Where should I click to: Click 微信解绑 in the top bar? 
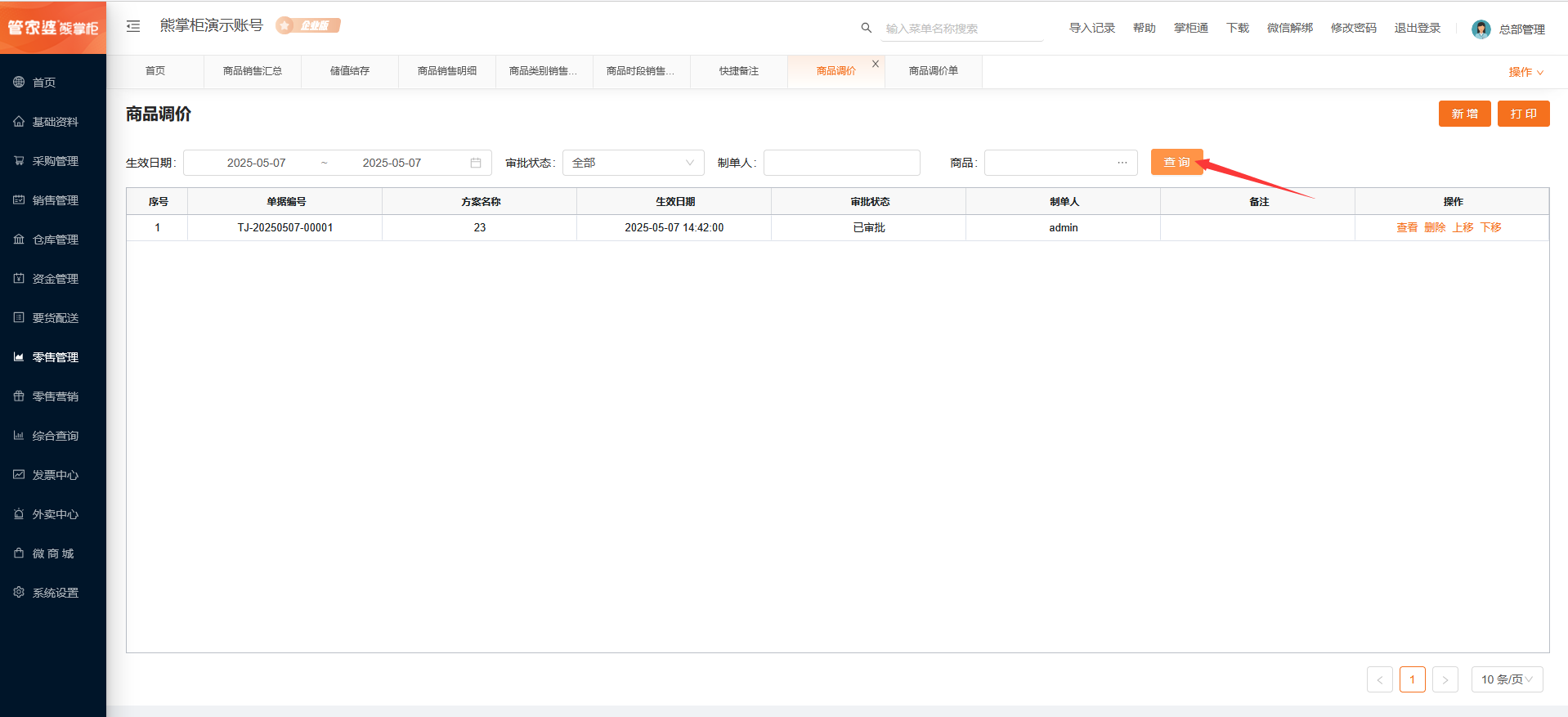tap(1290, 28)
